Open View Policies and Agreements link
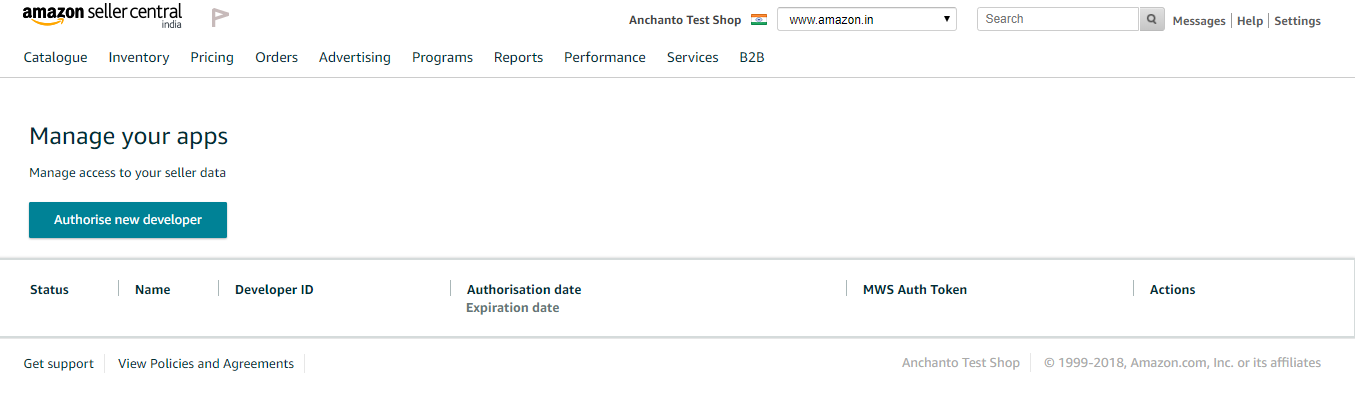 click(206, 364)
